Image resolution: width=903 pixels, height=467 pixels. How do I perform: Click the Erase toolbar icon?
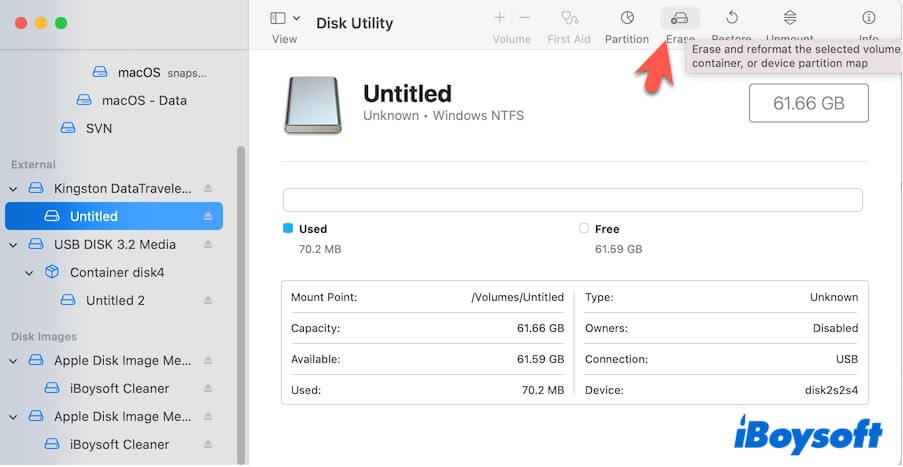coord(680,18)
